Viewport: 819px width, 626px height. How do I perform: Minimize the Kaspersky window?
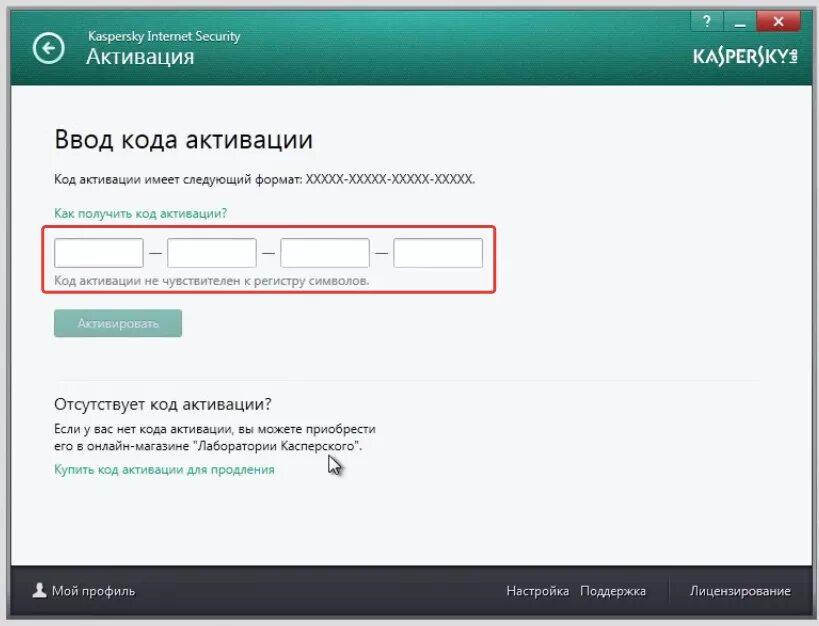tap(740, 21)
